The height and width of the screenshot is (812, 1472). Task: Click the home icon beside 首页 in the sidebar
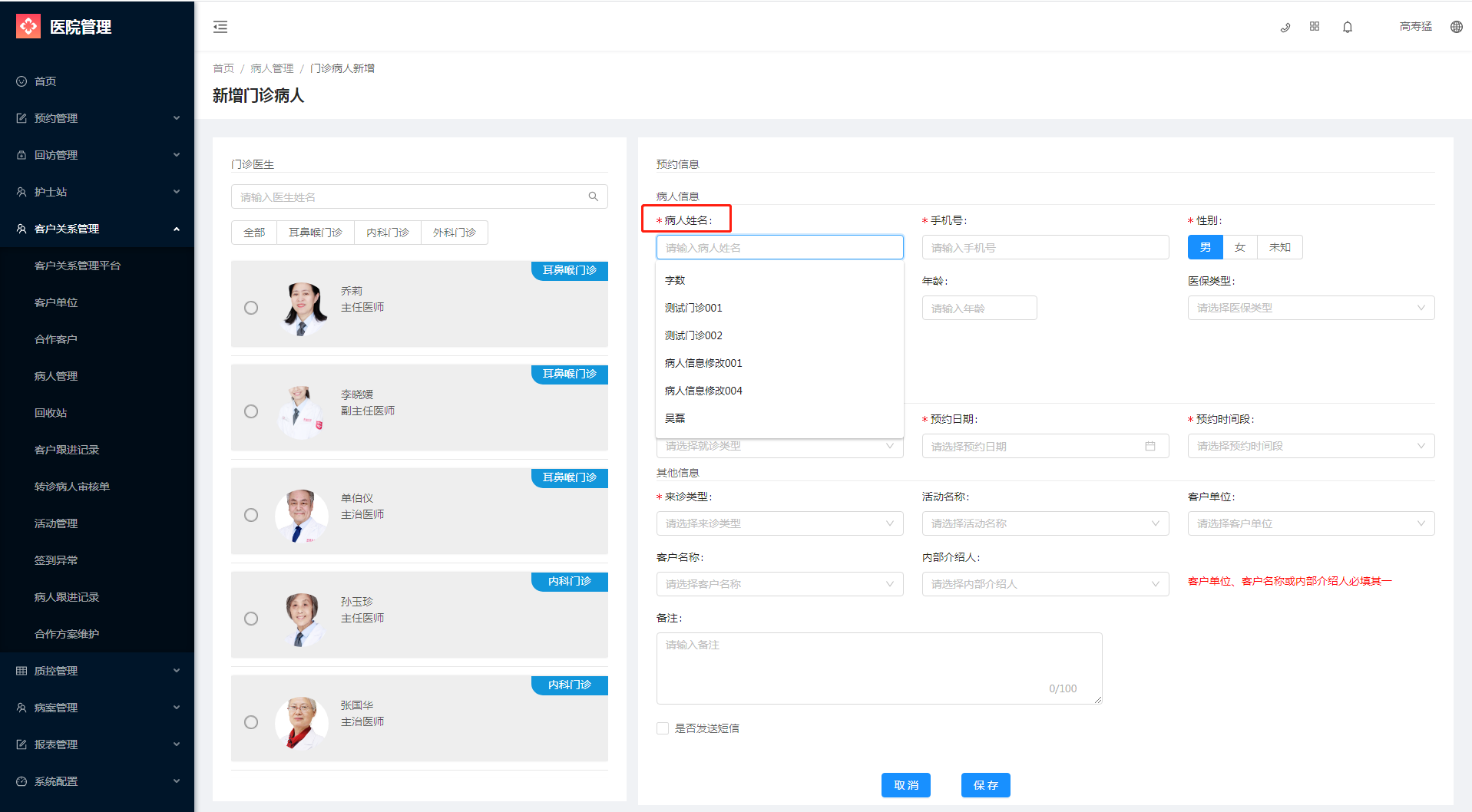(x=22, y=81)
